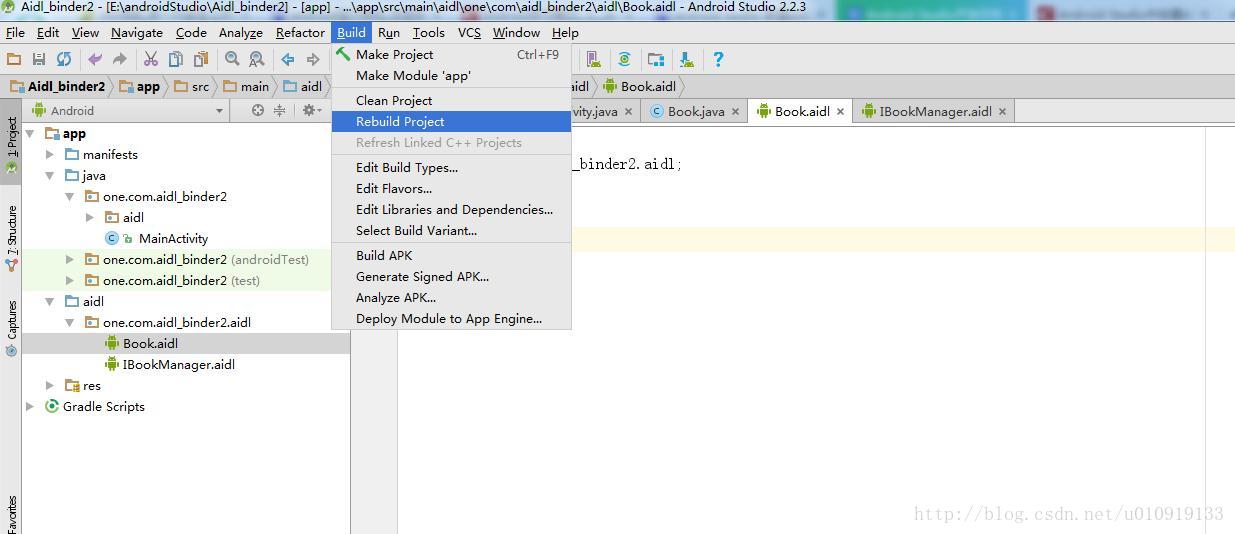
Task: Open the VCS menu
Action: coord(469,32)
